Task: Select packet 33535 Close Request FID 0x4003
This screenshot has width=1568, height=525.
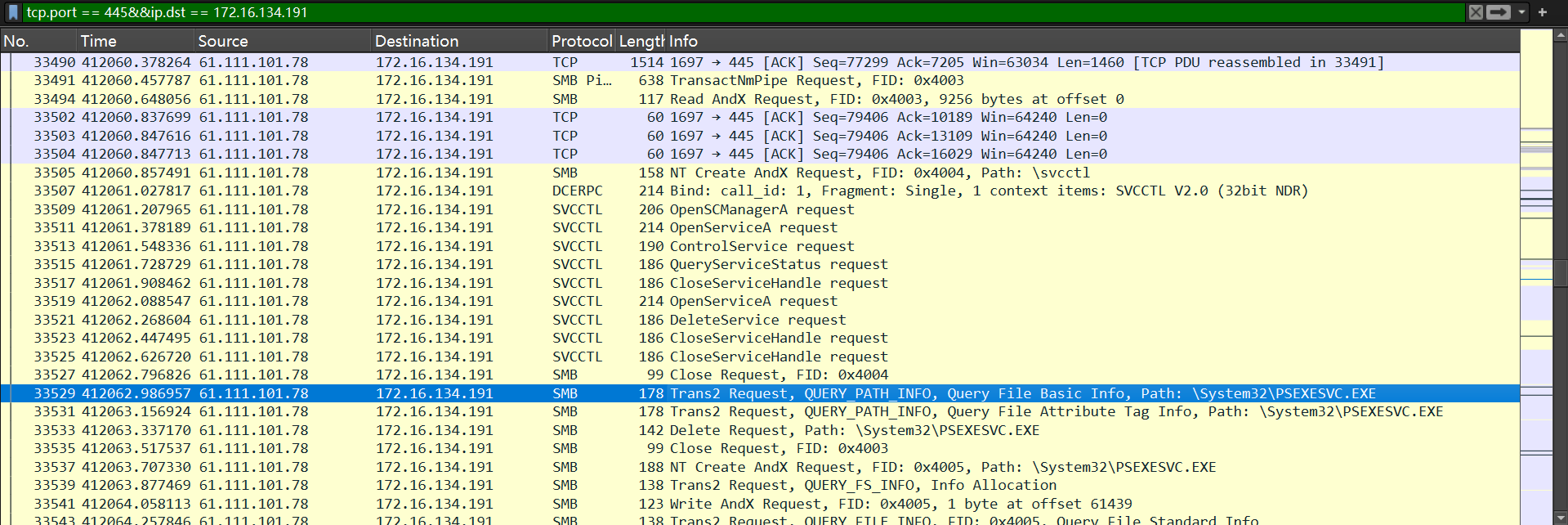Action: [x=760, y=448]
